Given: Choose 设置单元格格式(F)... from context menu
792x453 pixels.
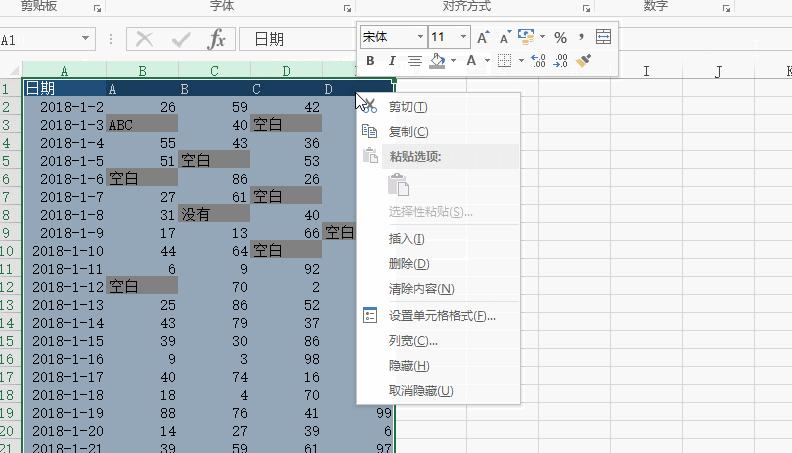Looking at the screenshot, I should [x=438, y=316].
